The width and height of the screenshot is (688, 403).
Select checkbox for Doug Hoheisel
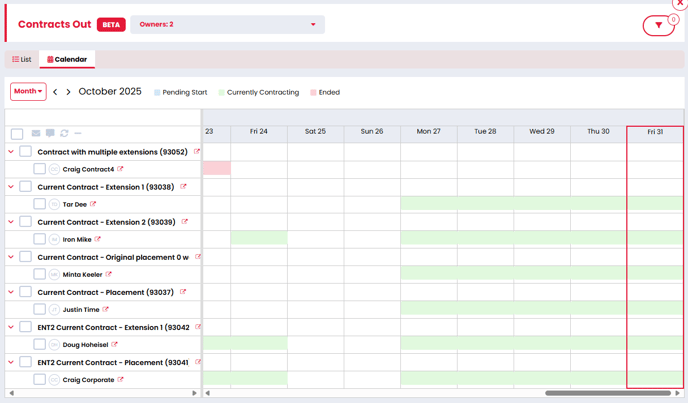click(x=40, y=345)
